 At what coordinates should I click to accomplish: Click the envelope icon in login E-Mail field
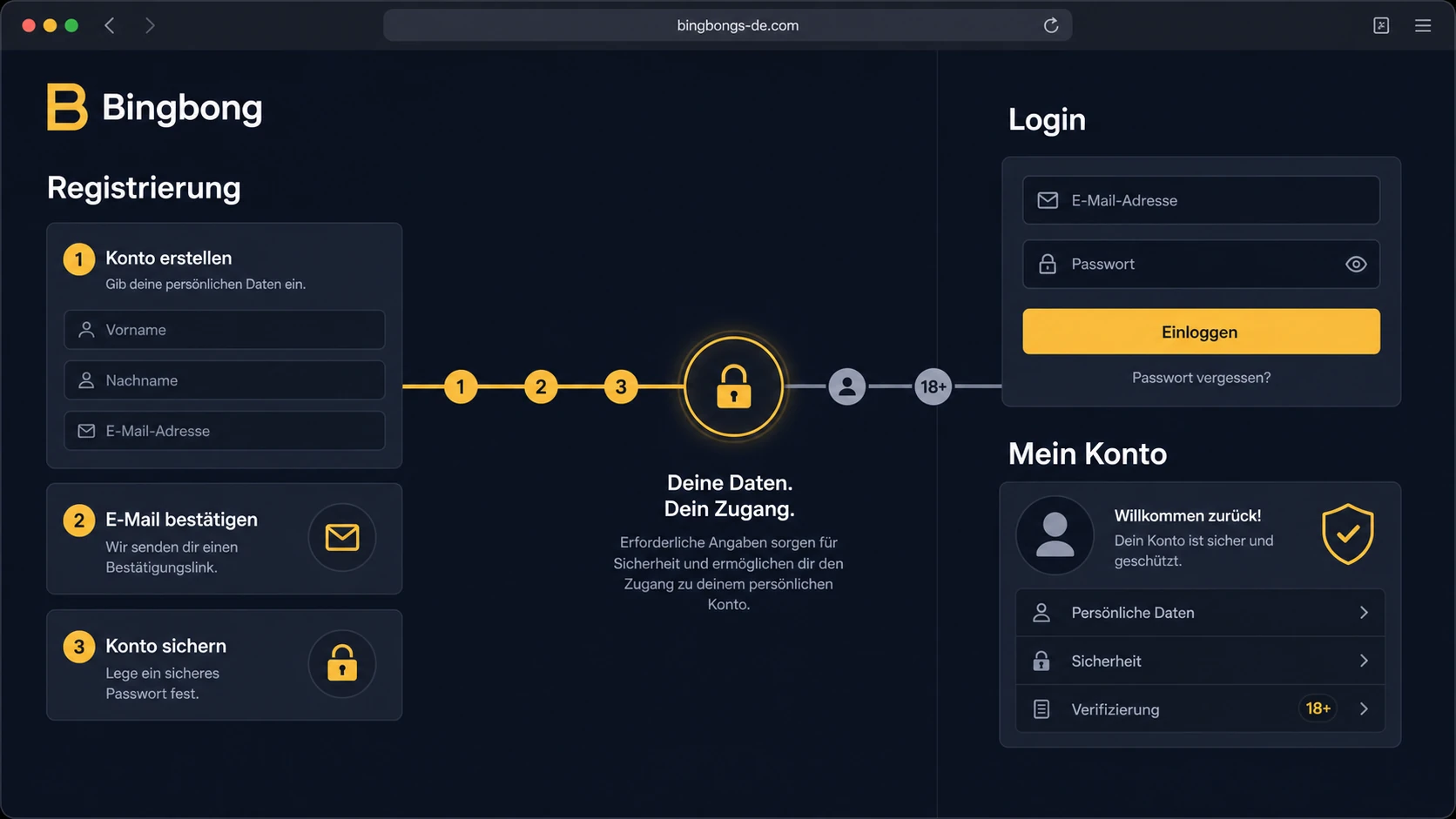pyautogui.click(x=1048, y=200)
